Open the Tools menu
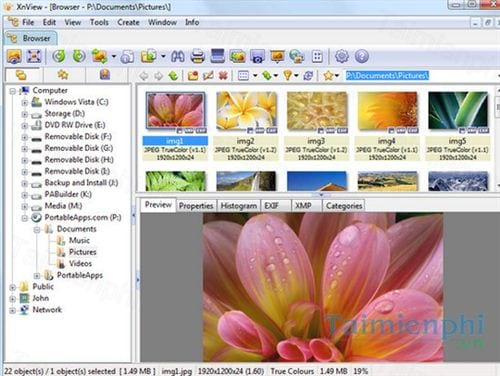Image resolution: width=500 pixels, height=376 pixels. point(99,22)
